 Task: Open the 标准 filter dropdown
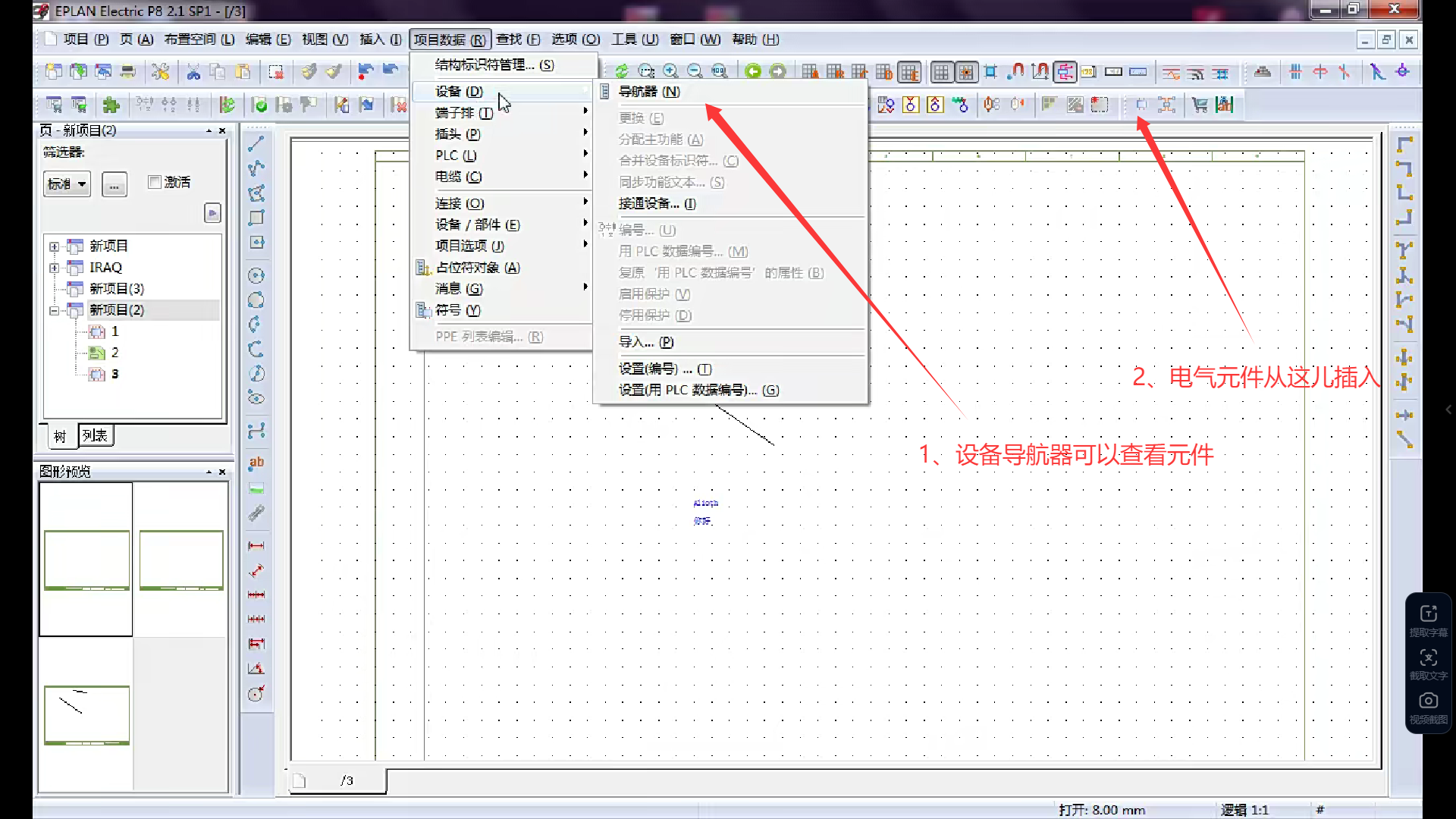click(67, 184)
